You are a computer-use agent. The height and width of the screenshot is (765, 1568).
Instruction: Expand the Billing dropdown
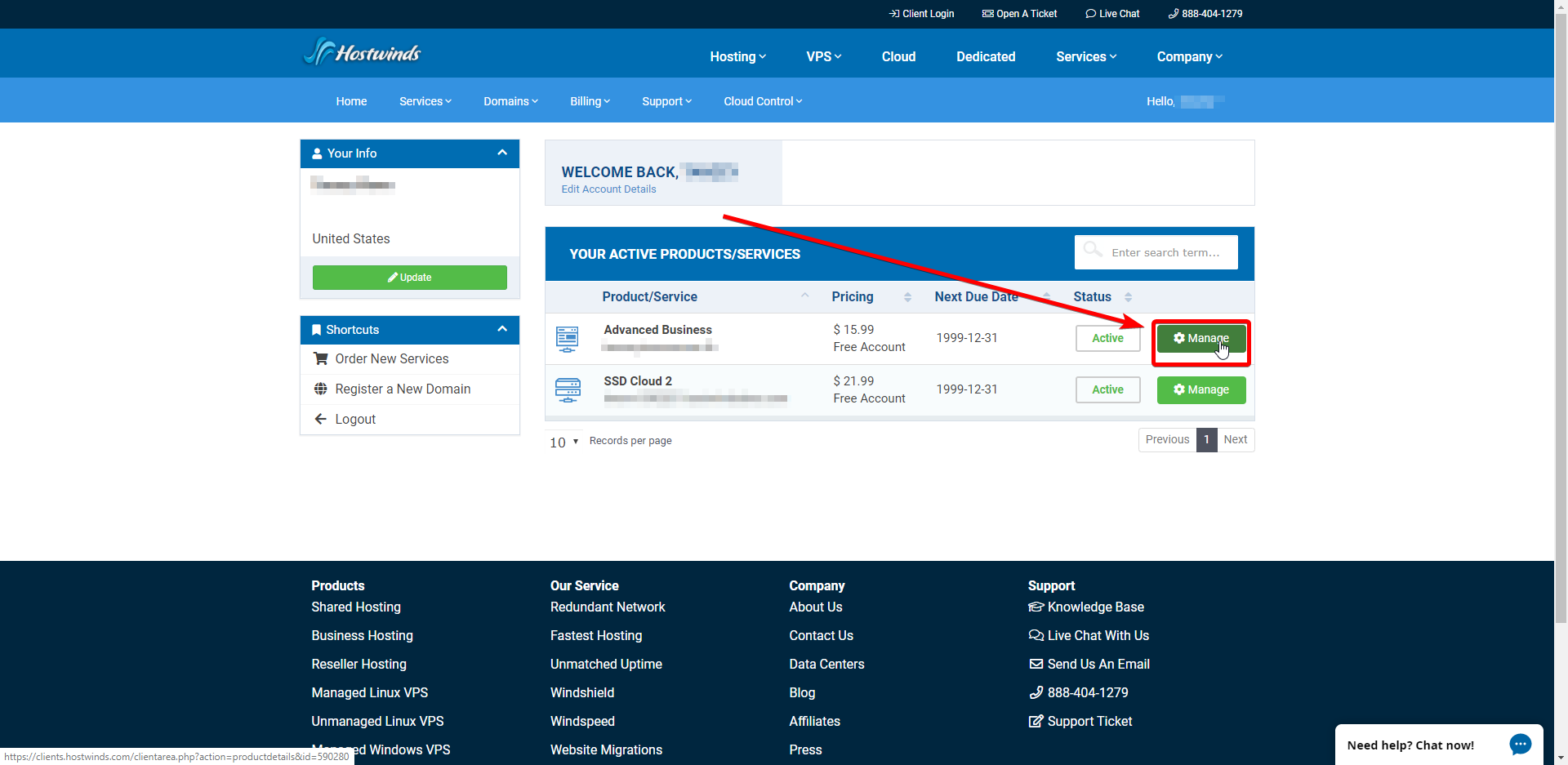point(590,101)
